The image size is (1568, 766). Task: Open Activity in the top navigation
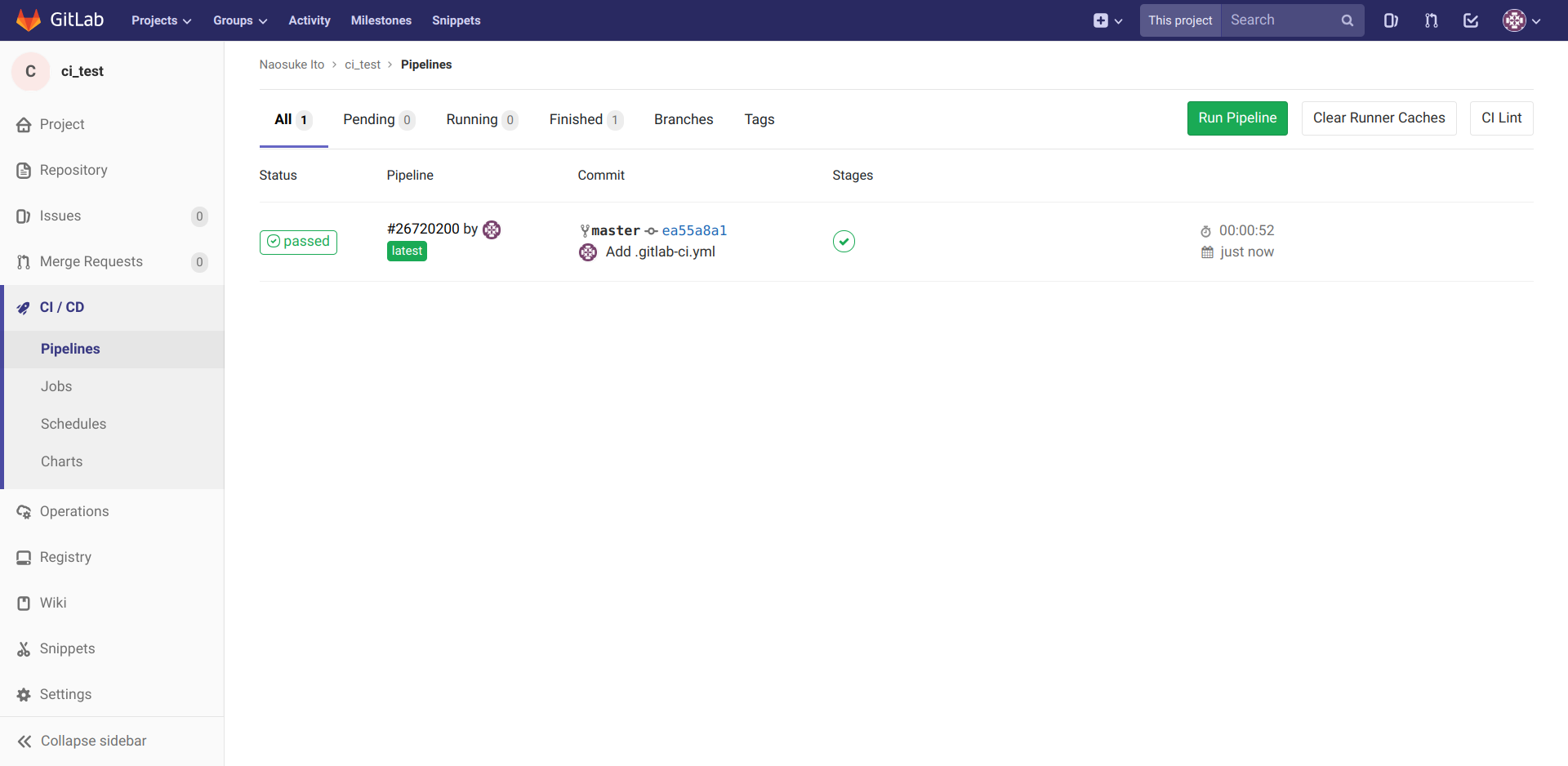tap(310, 20)
